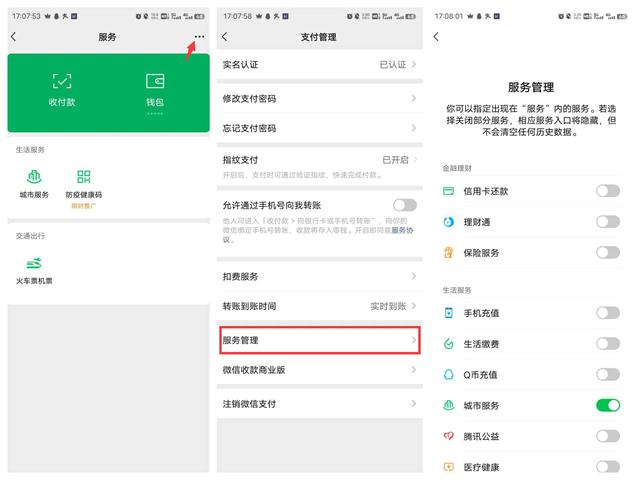This screenshot has width=640, height=480.
Task: Open the 钱包 wallet icon
Action: [155, 81]
